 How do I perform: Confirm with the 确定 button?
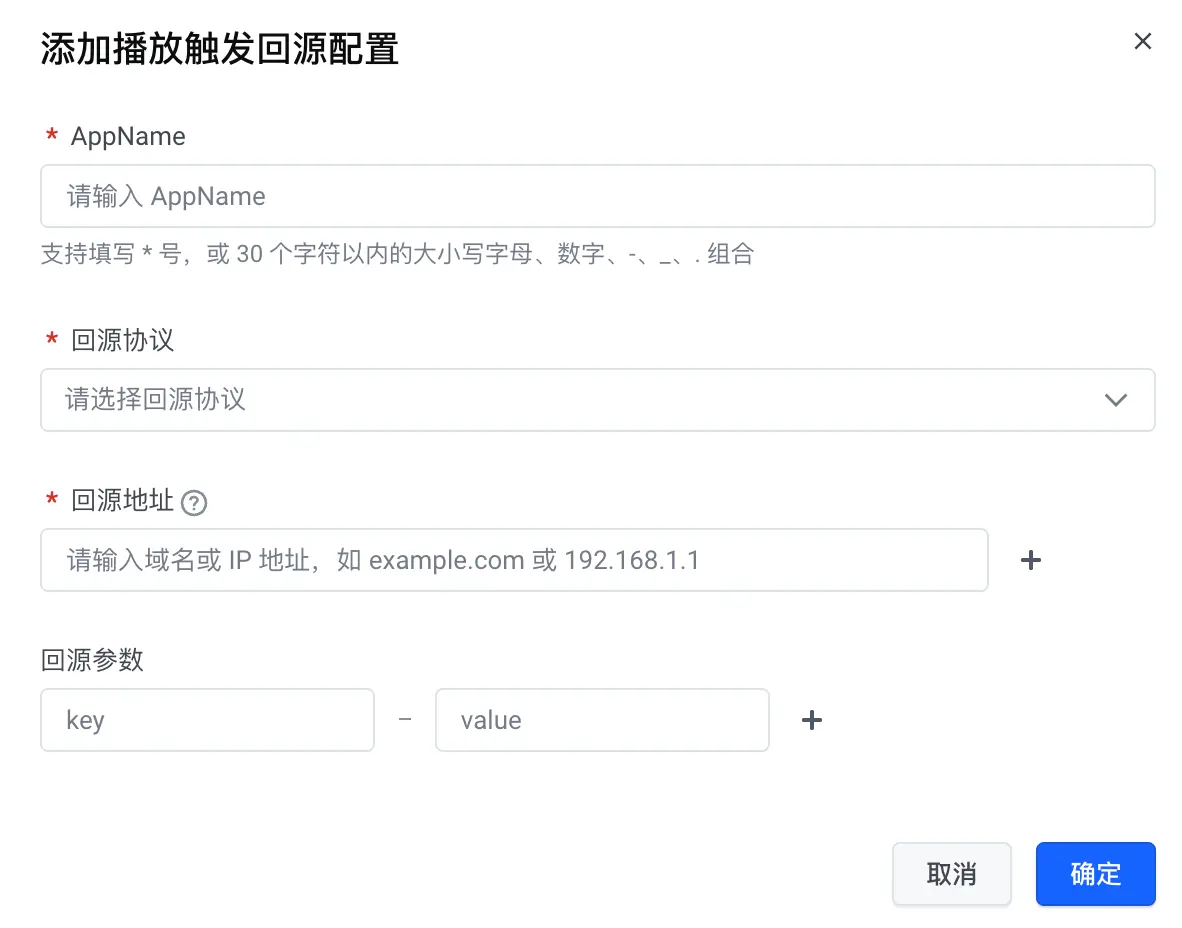click(x=1095, y=874)
